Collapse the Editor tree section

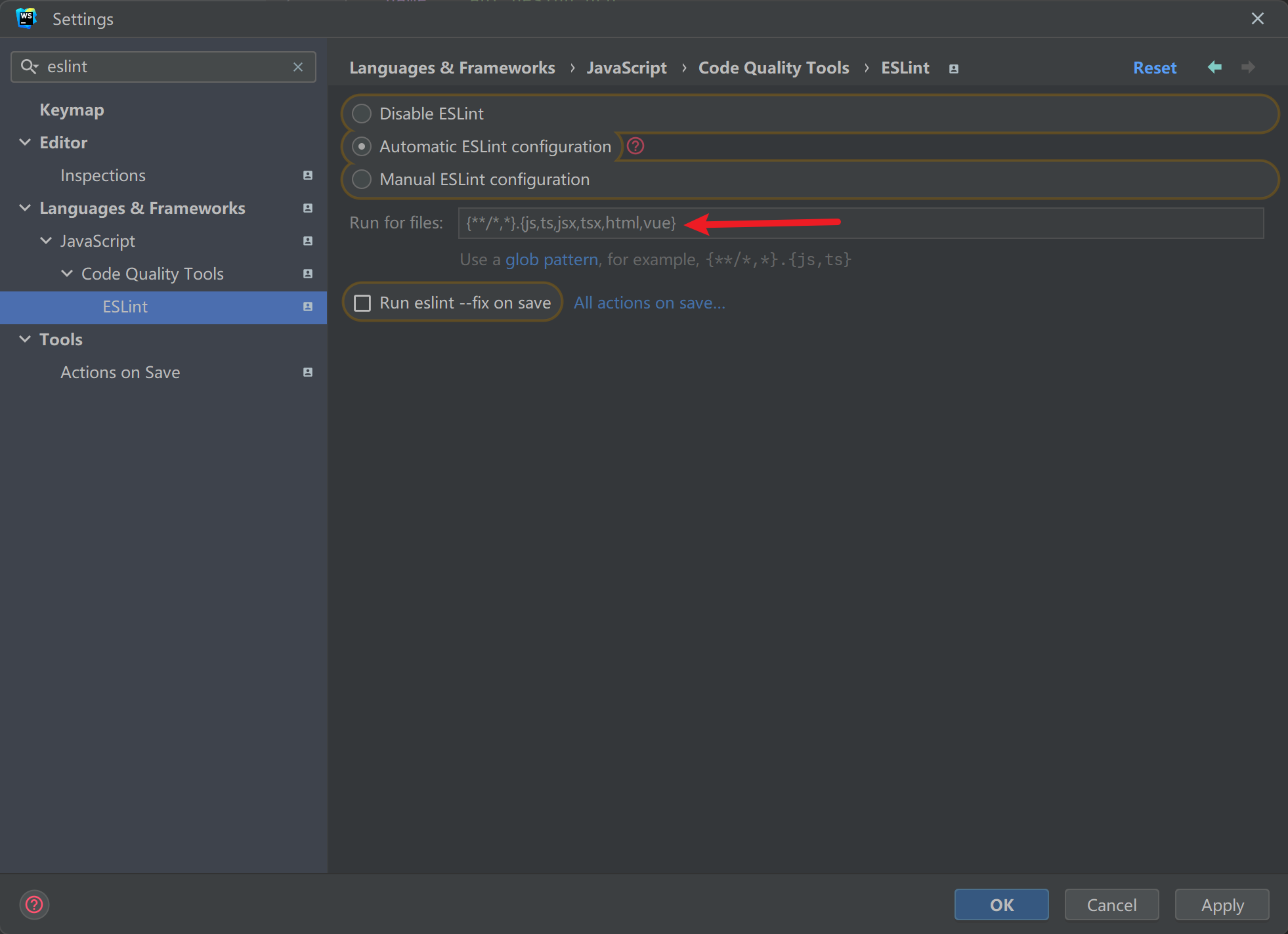coord(25,142)
